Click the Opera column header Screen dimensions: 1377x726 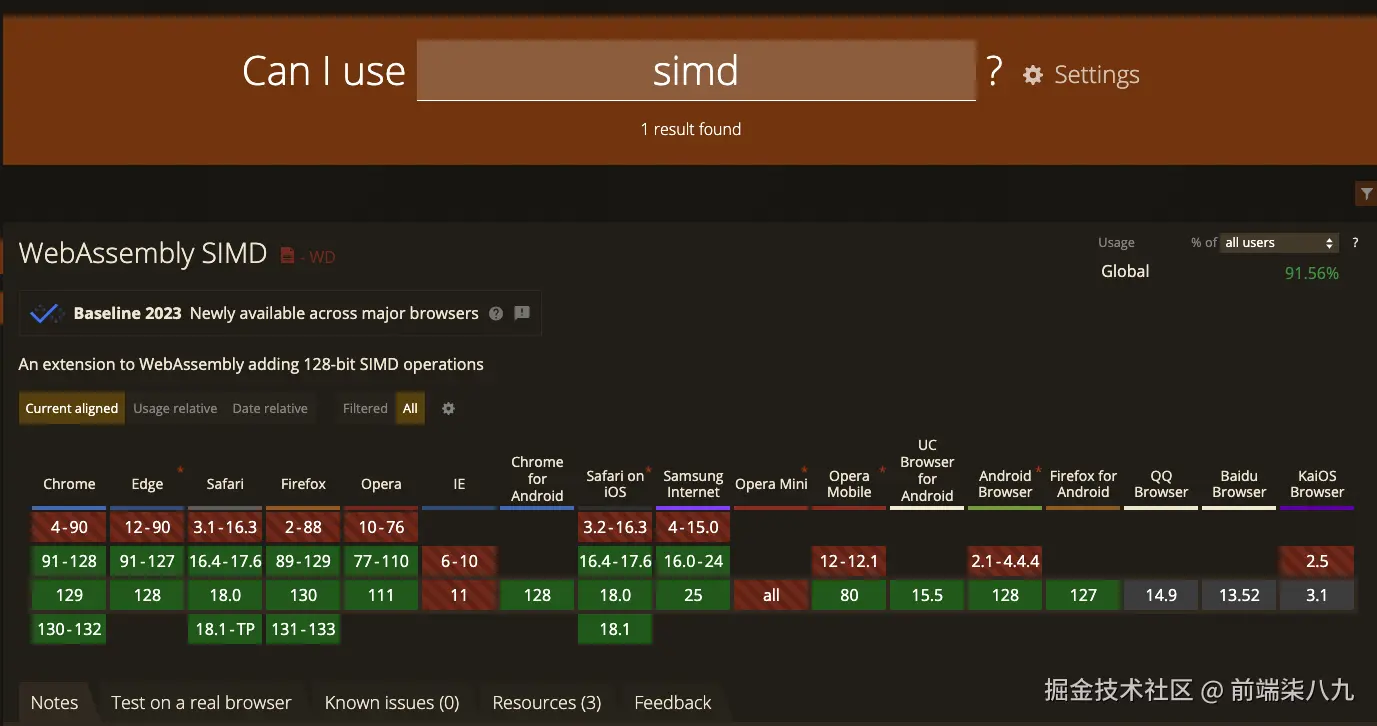(x=381, y=484)
